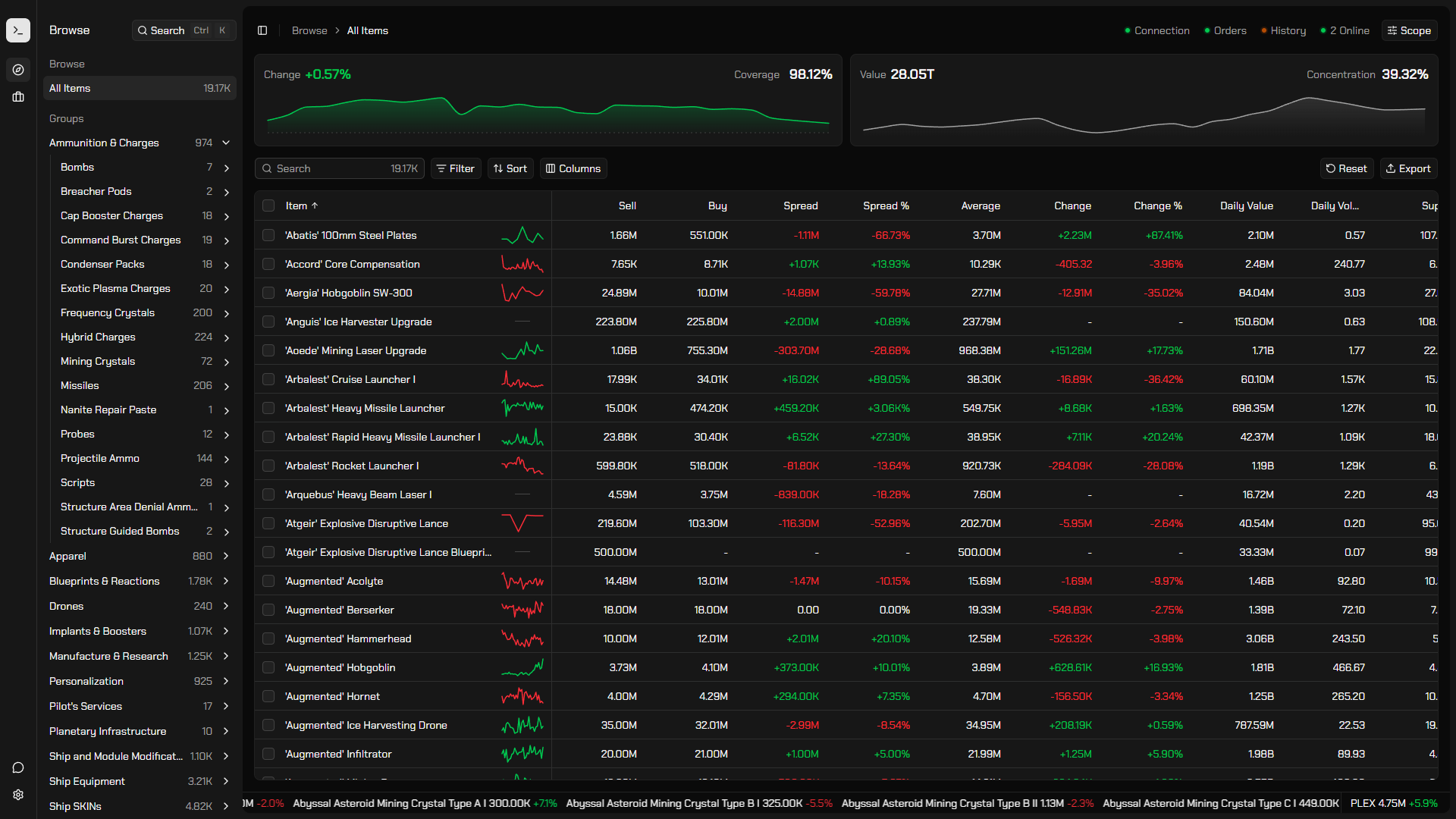Expand the Apparel group chevron
The width and height of the screenshot is (1456, 819).
(226, 556)
